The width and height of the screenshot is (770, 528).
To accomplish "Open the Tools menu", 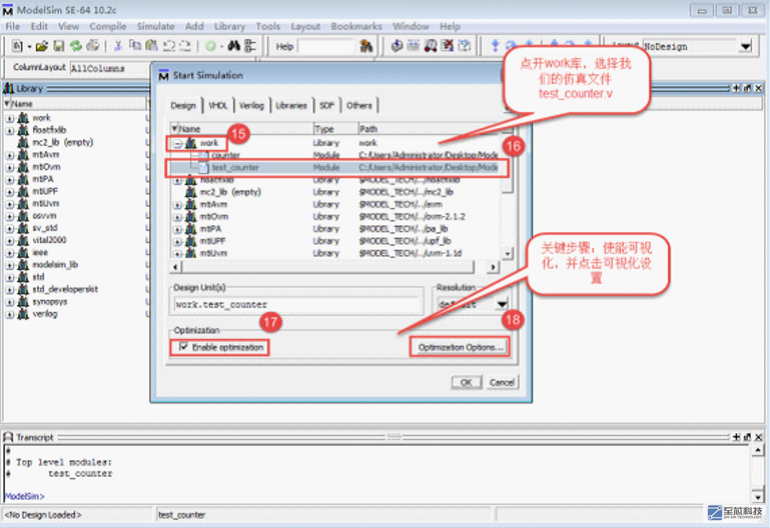I will (x=268, y=26).
